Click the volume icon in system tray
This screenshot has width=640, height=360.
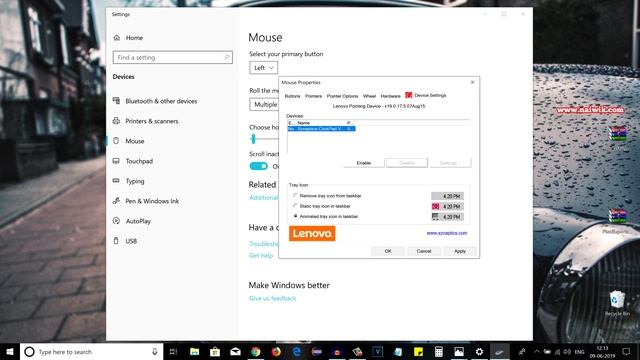click(567, 352)
